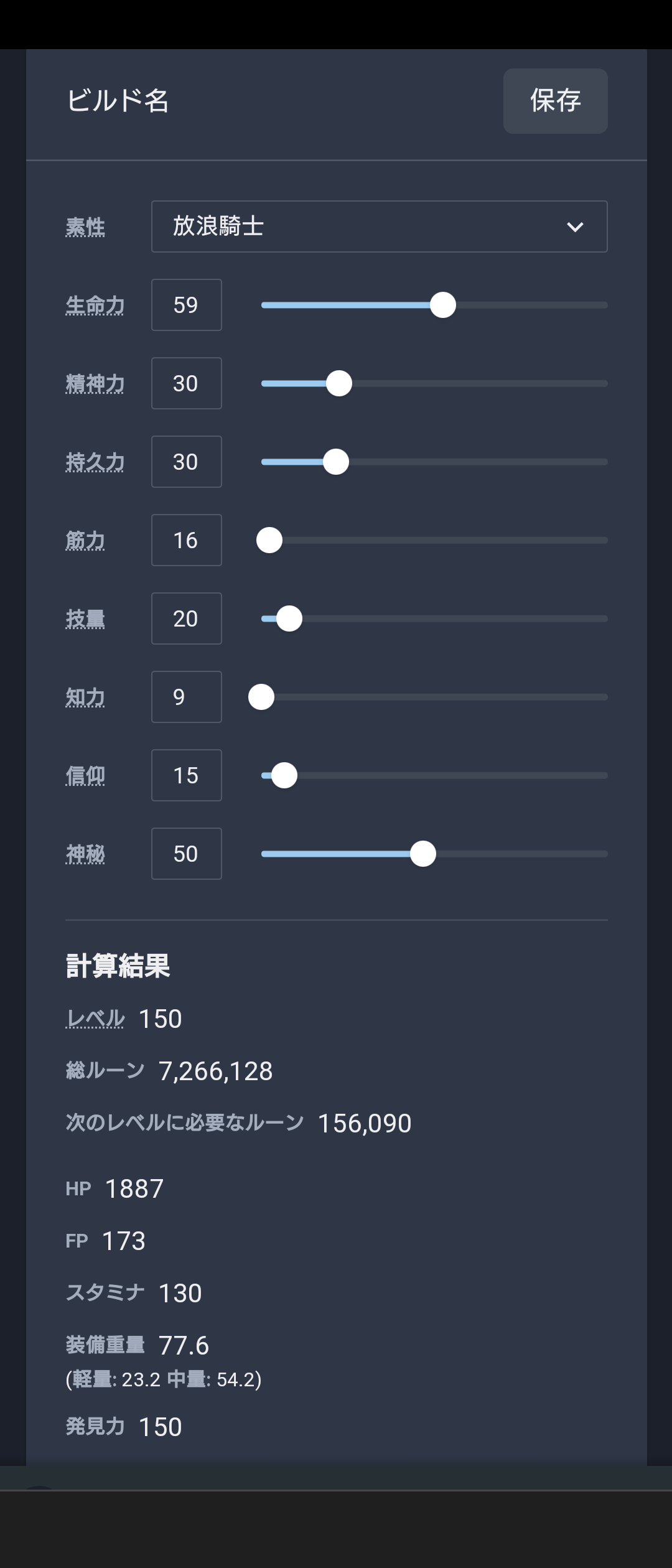Click the 知力 slider handle
This screenshot has height=1568, width=672.
(x=261, y=697)
